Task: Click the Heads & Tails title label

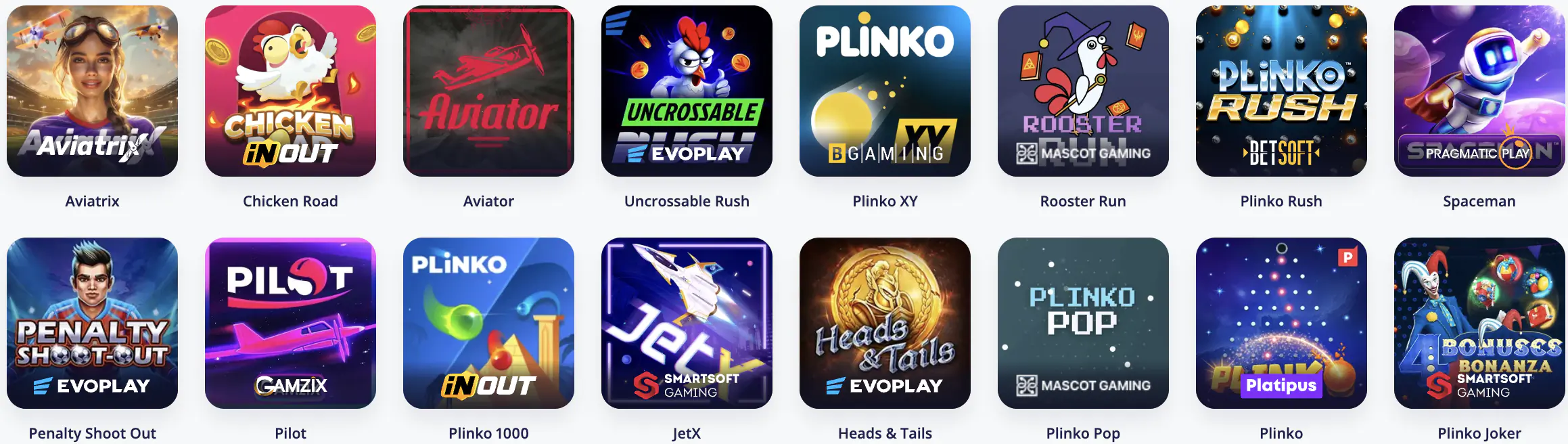Action: click(885, 433)
